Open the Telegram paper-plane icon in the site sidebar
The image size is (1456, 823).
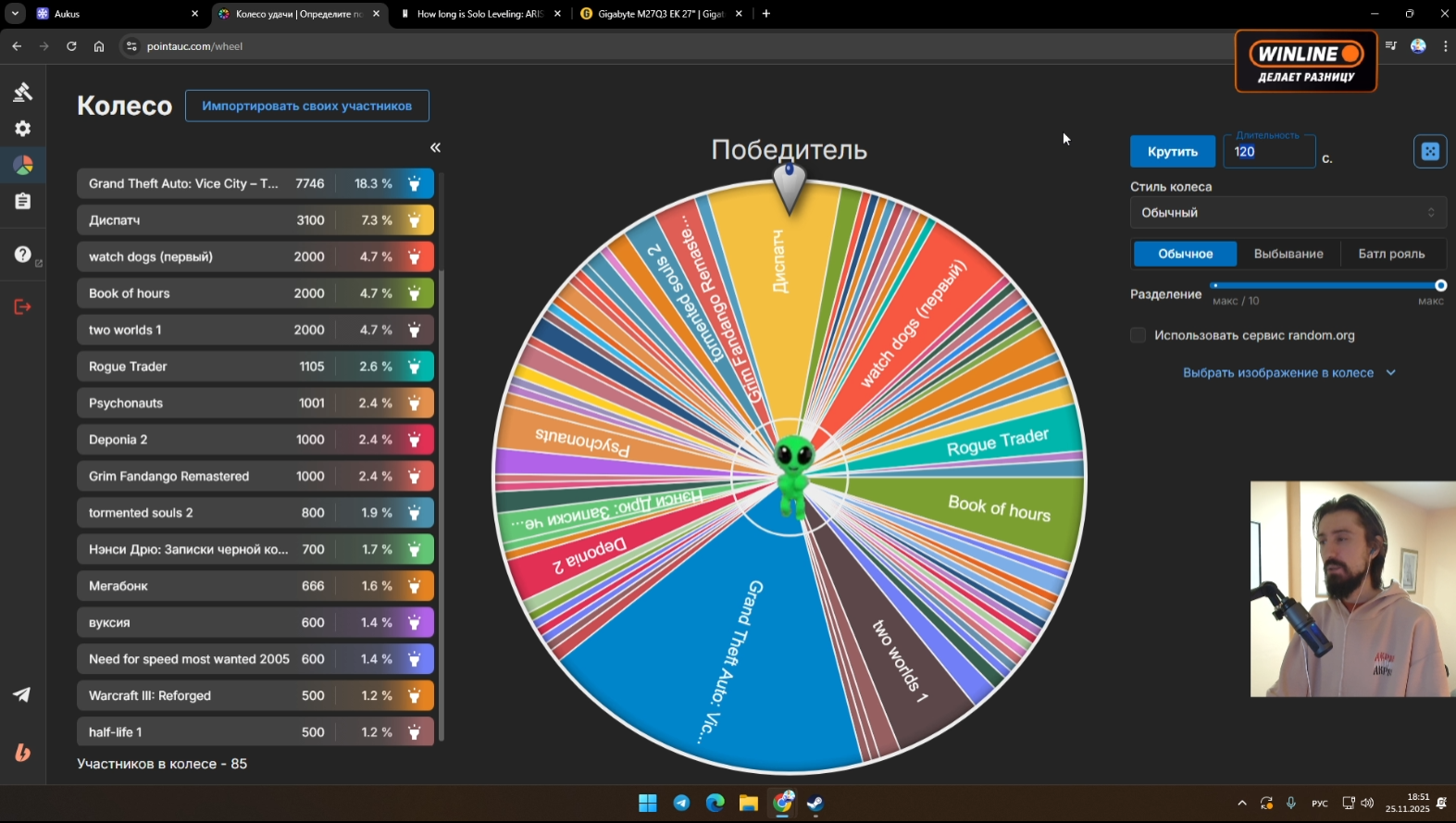[22, 695]
